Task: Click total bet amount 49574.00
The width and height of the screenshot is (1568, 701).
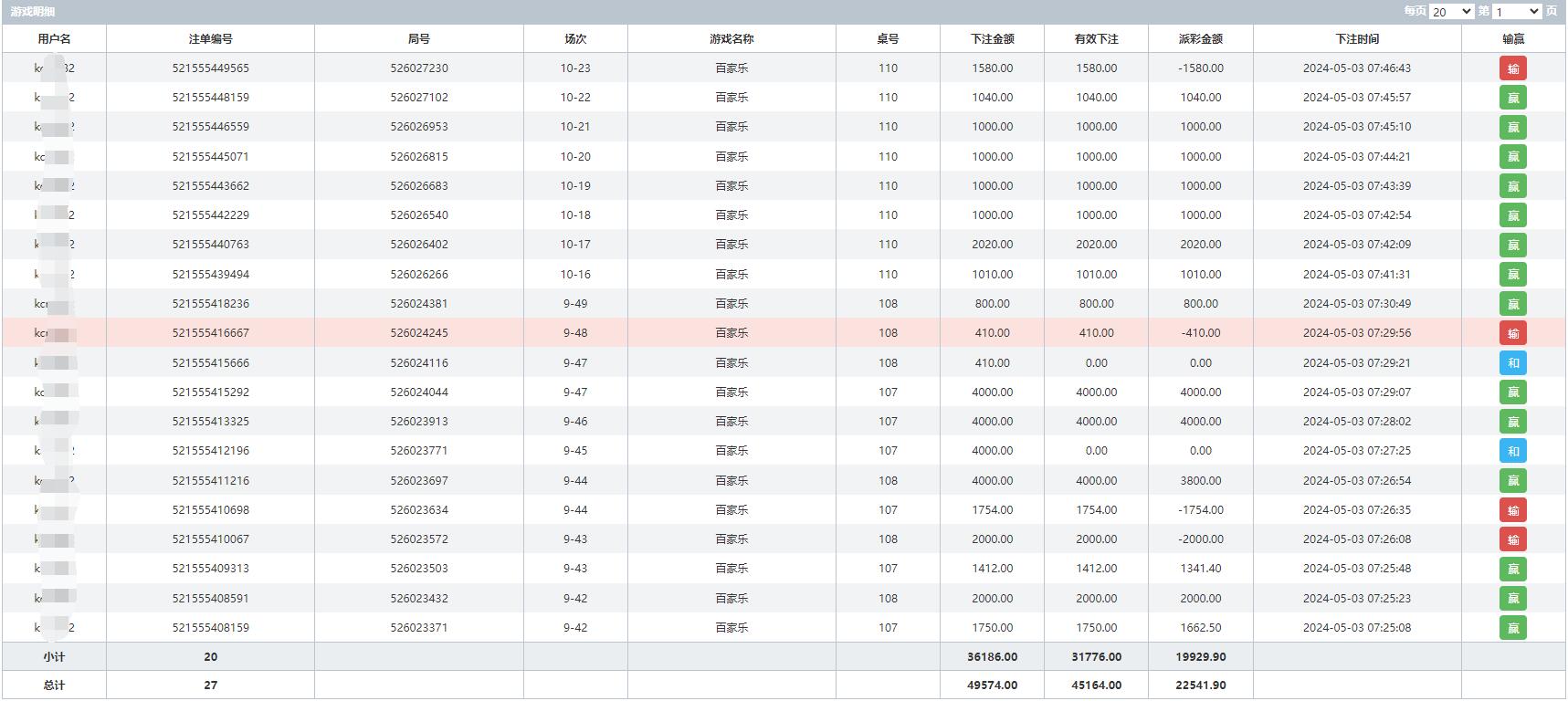Action: click(x=992, y=685)
